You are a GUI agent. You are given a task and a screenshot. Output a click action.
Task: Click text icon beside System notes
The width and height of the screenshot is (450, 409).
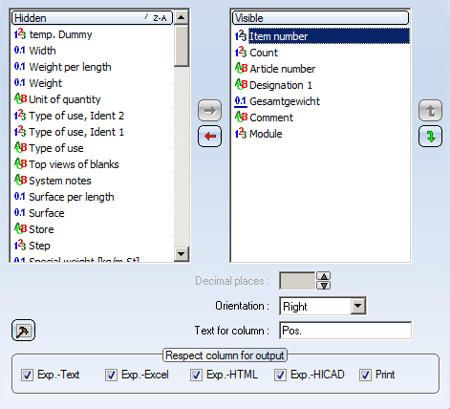(20, 180)
